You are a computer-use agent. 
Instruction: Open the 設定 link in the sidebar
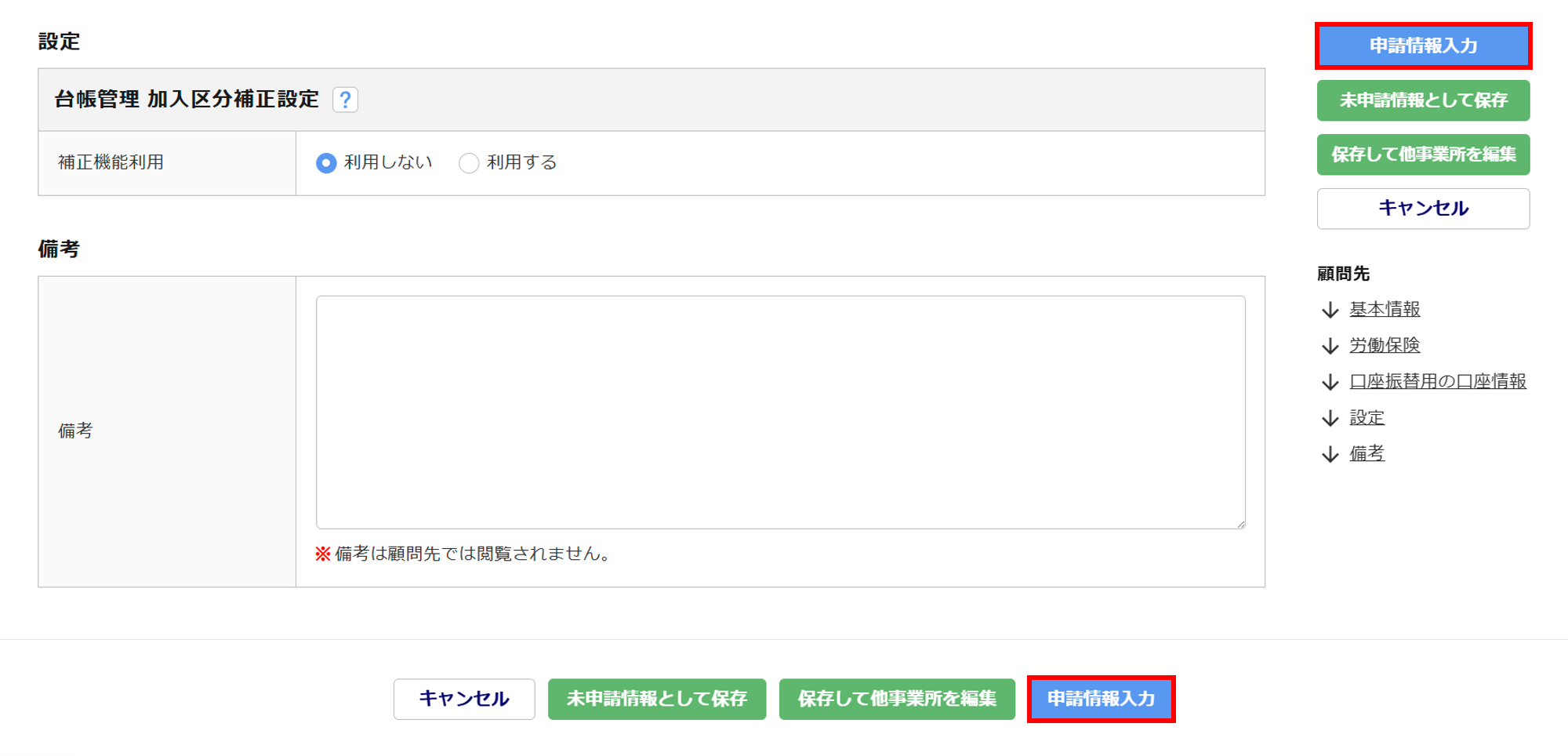point(1367,418)
